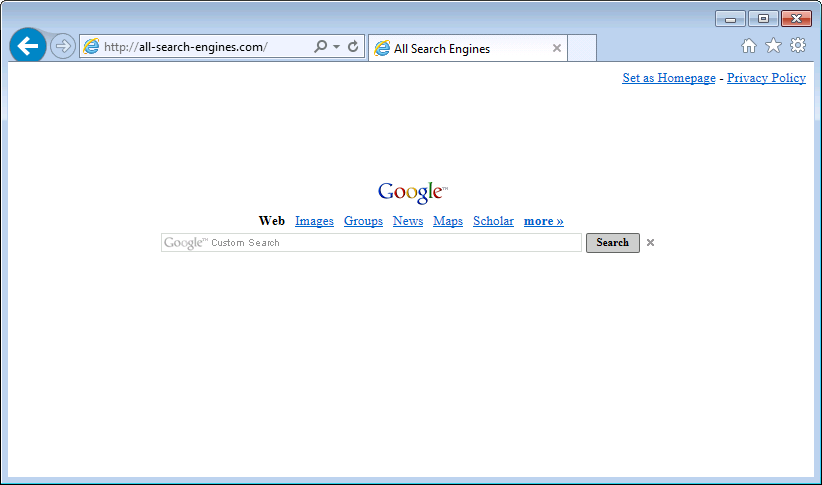Focus the Google Custom Search field
The image size is (822, 485).
371,243
